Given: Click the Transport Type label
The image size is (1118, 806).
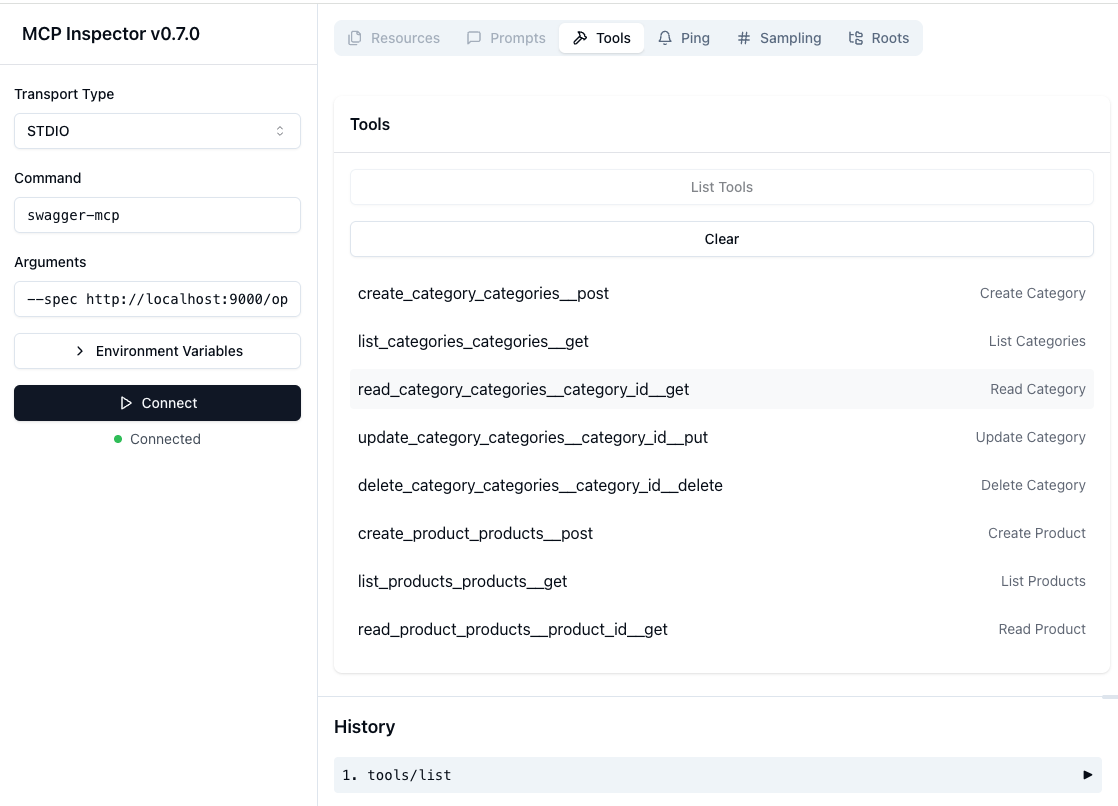Looking at the screenshot, I should (64, 94).
